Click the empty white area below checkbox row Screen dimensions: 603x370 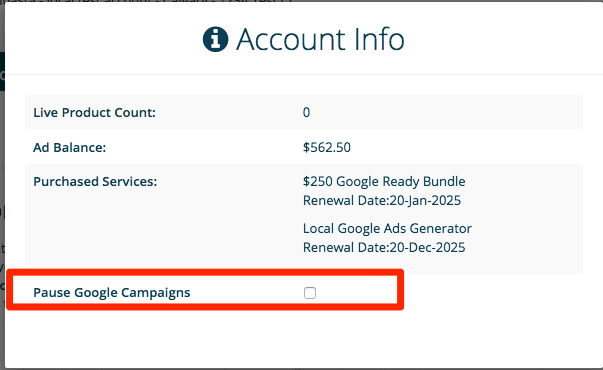click(304, 338)
